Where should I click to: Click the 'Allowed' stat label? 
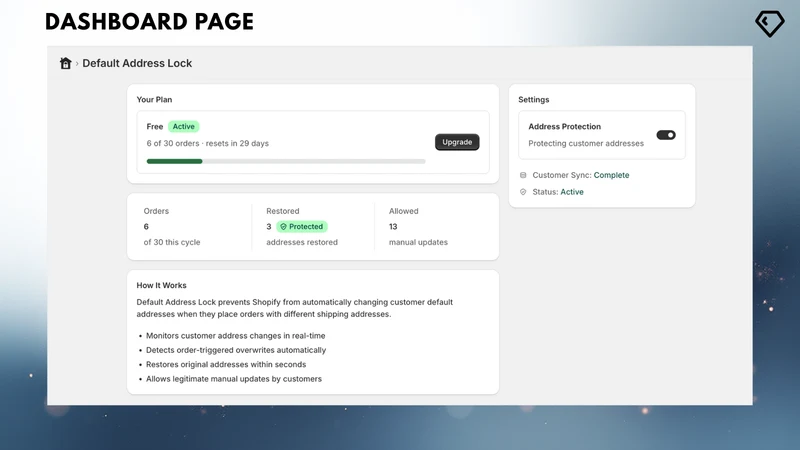click(x=404, y=211)
